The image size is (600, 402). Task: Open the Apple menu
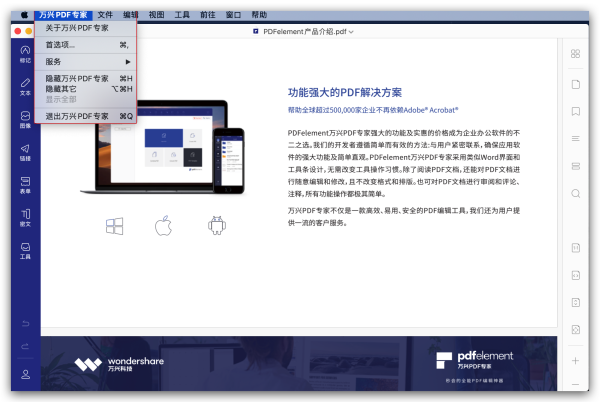coord(24,15)
